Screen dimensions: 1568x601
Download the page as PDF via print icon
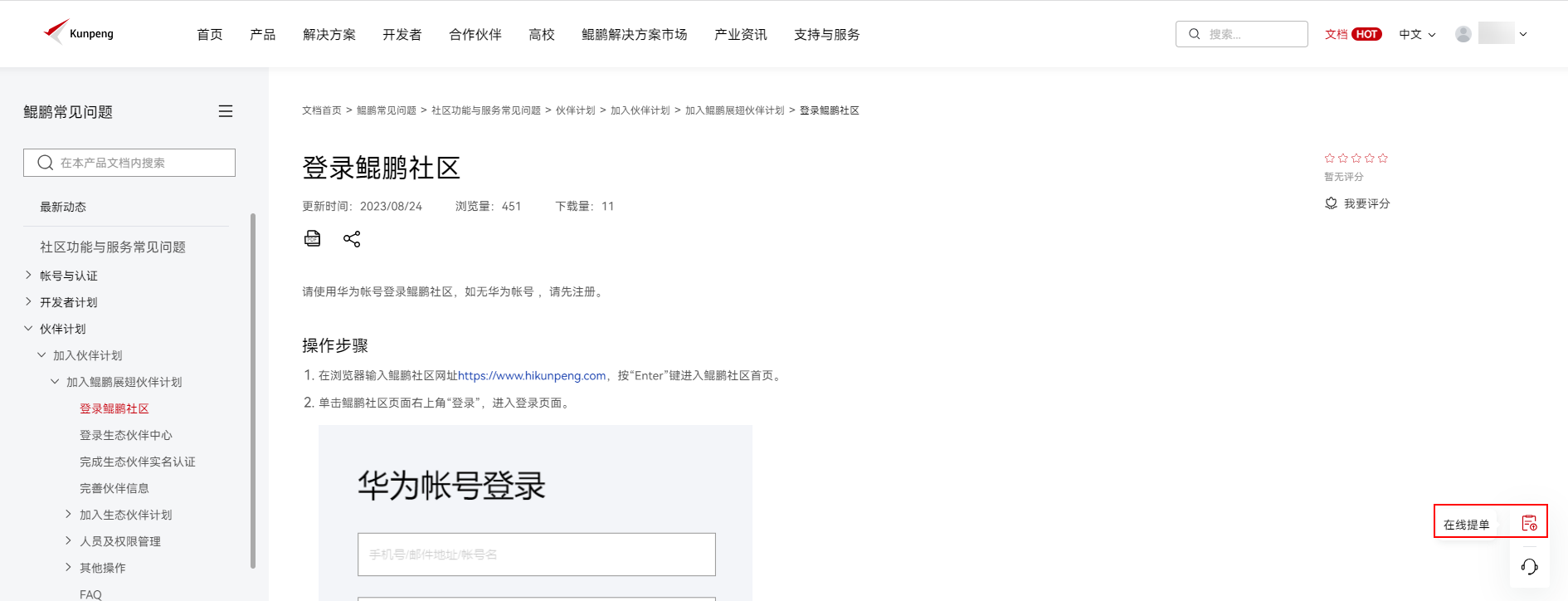click(312, 239)
